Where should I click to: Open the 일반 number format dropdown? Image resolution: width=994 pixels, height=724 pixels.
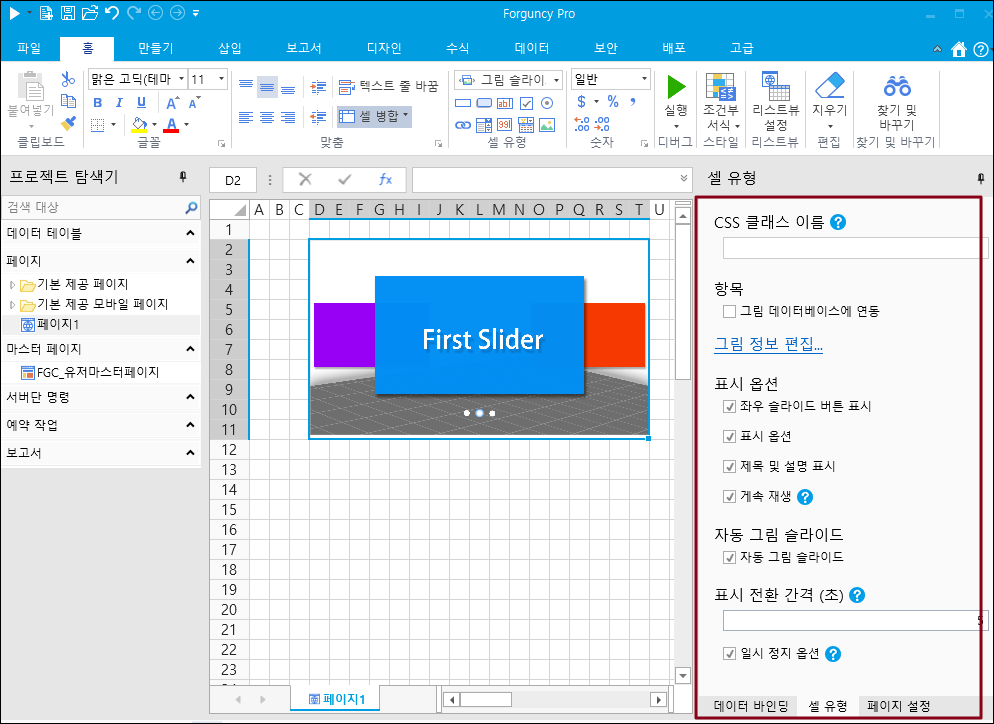(x=610, y=79)
